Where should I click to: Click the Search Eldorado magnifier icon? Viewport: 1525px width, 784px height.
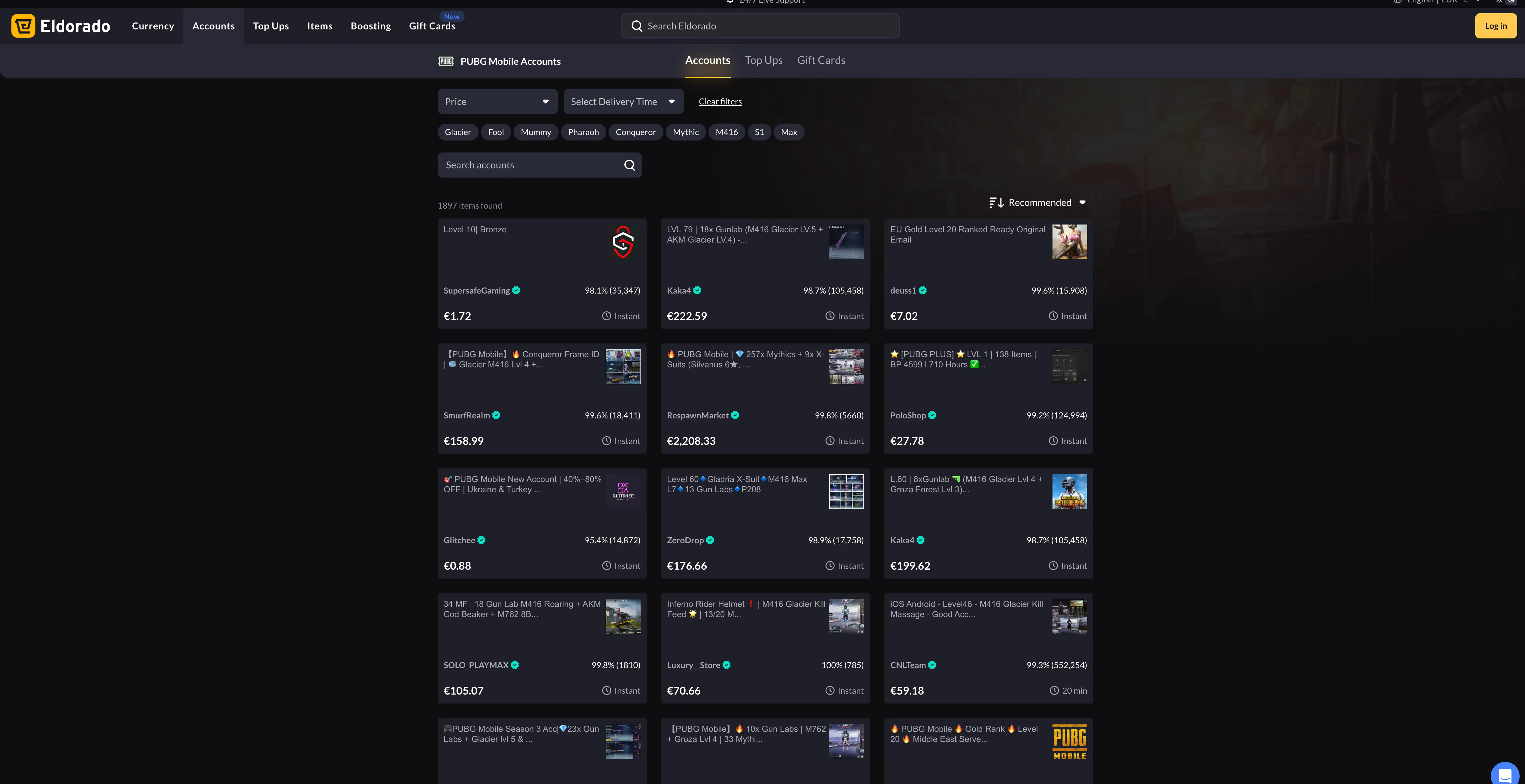tap(636, 26)
